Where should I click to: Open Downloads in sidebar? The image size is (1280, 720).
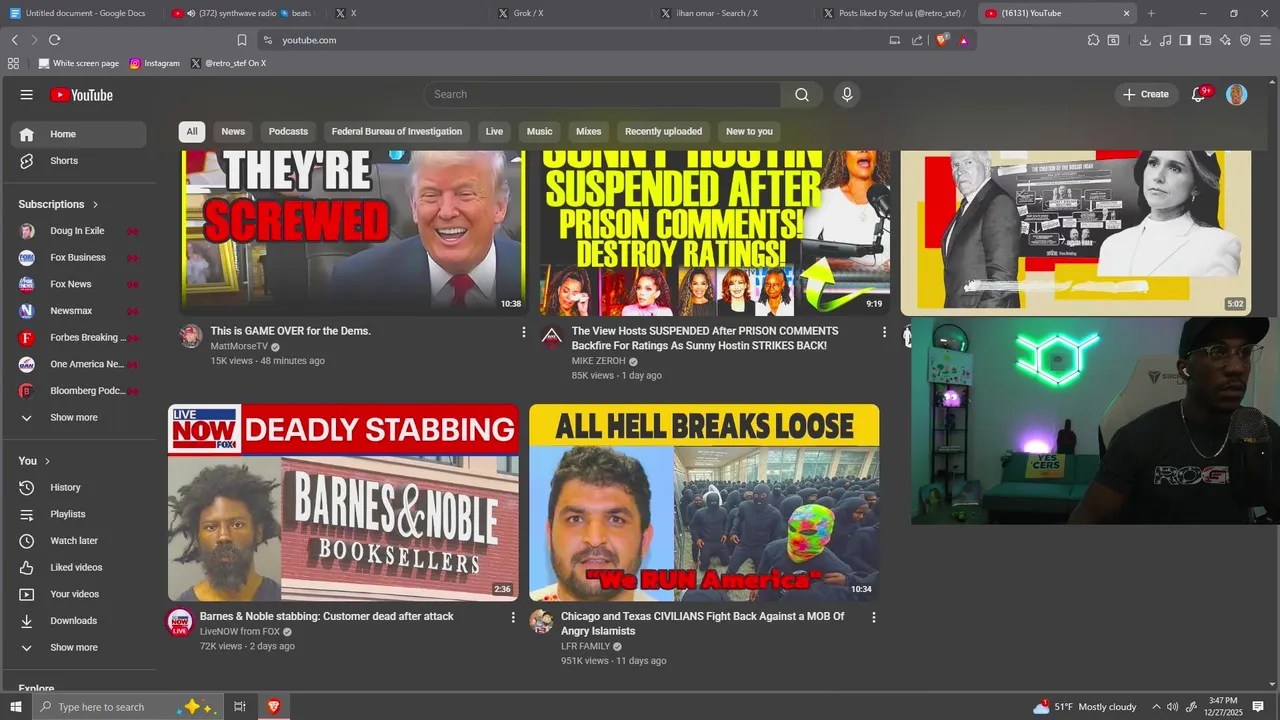[78, 621]
